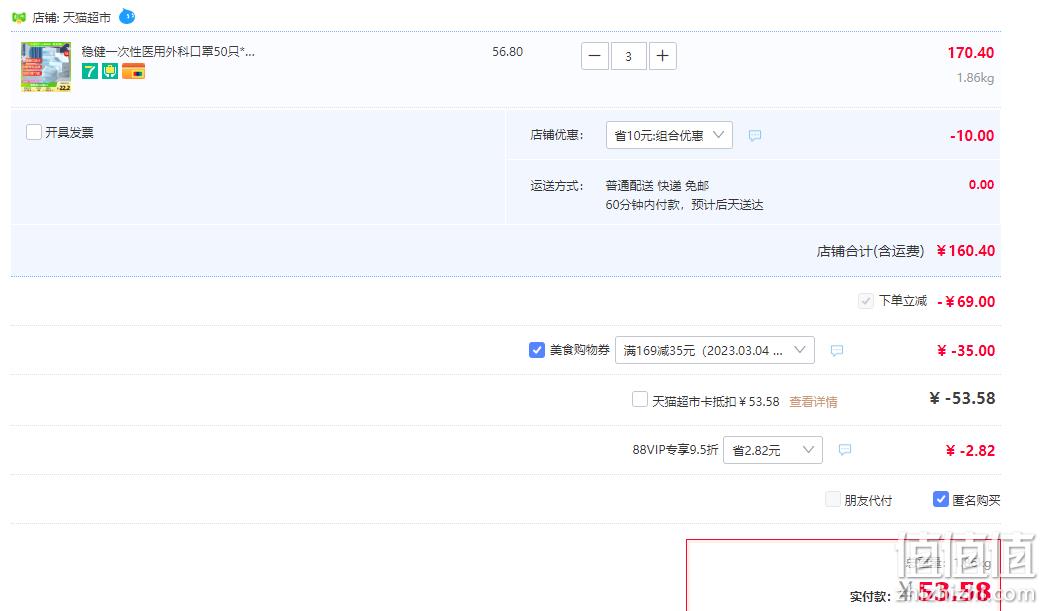Open the 省2.82元 discount dropdown
Viewport: 1045px width, 611px height.
click(772, 450)
